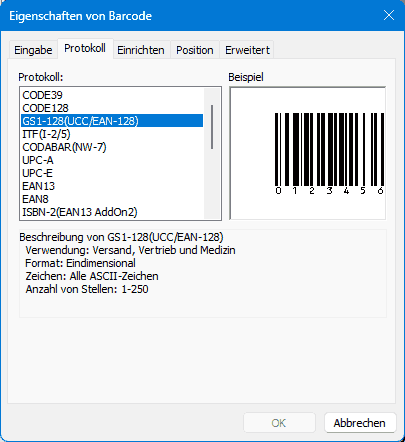Viewport: 405px width, 442px height.
Task: Pick EAN13 from the list
Action: pos(112,186)
